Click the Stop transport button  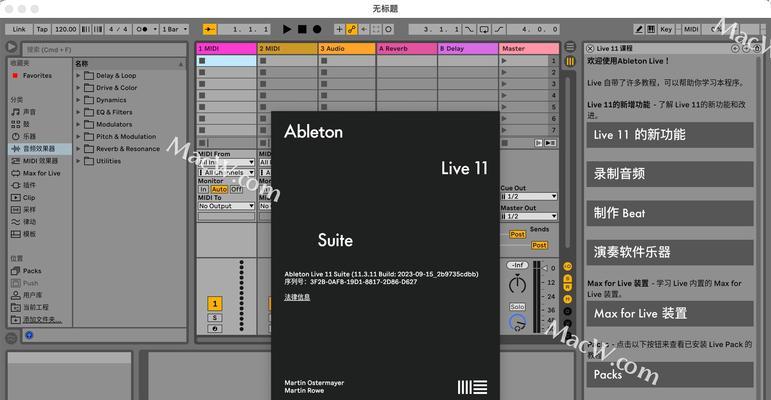click(302, 30)
